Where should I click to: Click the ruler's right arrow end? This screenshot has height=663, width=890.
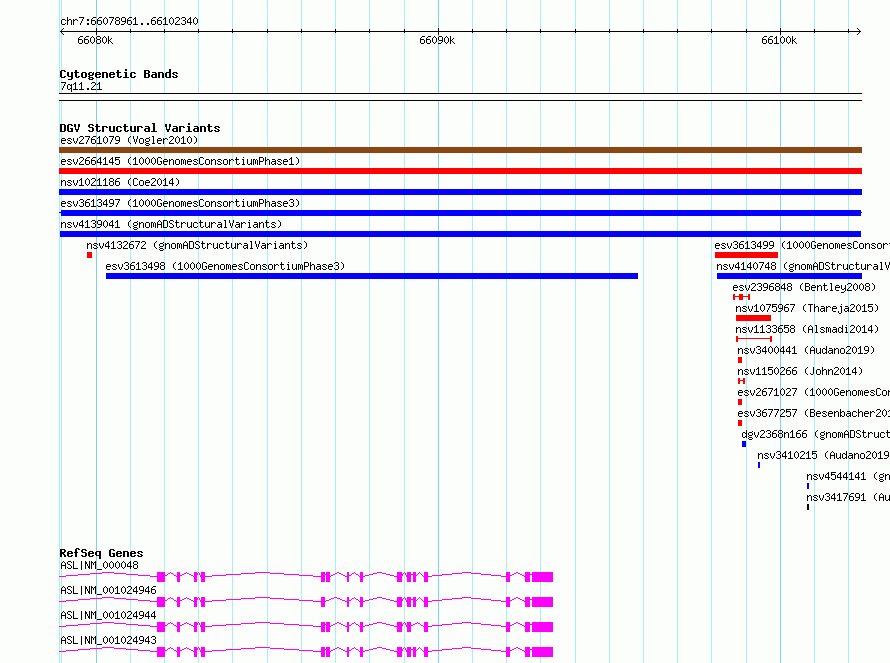click(859, 31)
